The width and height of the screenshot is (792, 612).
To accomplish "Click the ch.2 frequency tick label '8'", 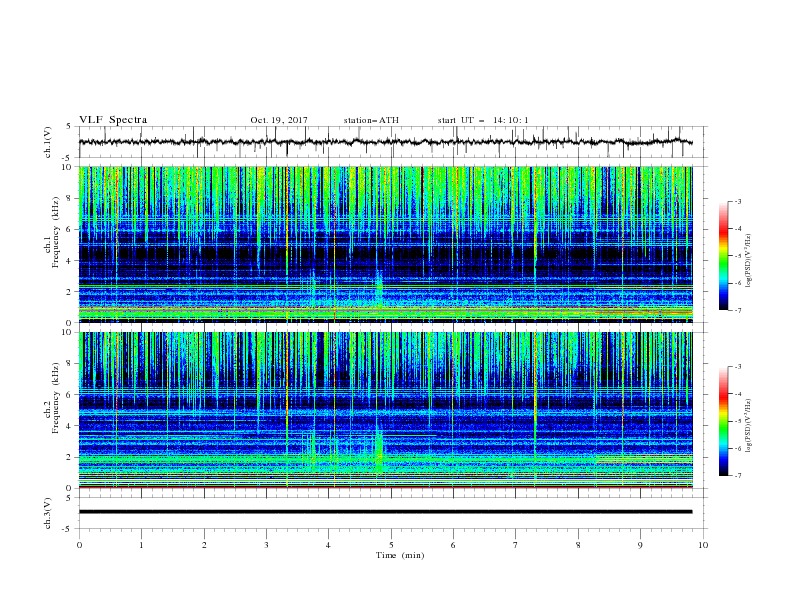I will click(69, 364).
